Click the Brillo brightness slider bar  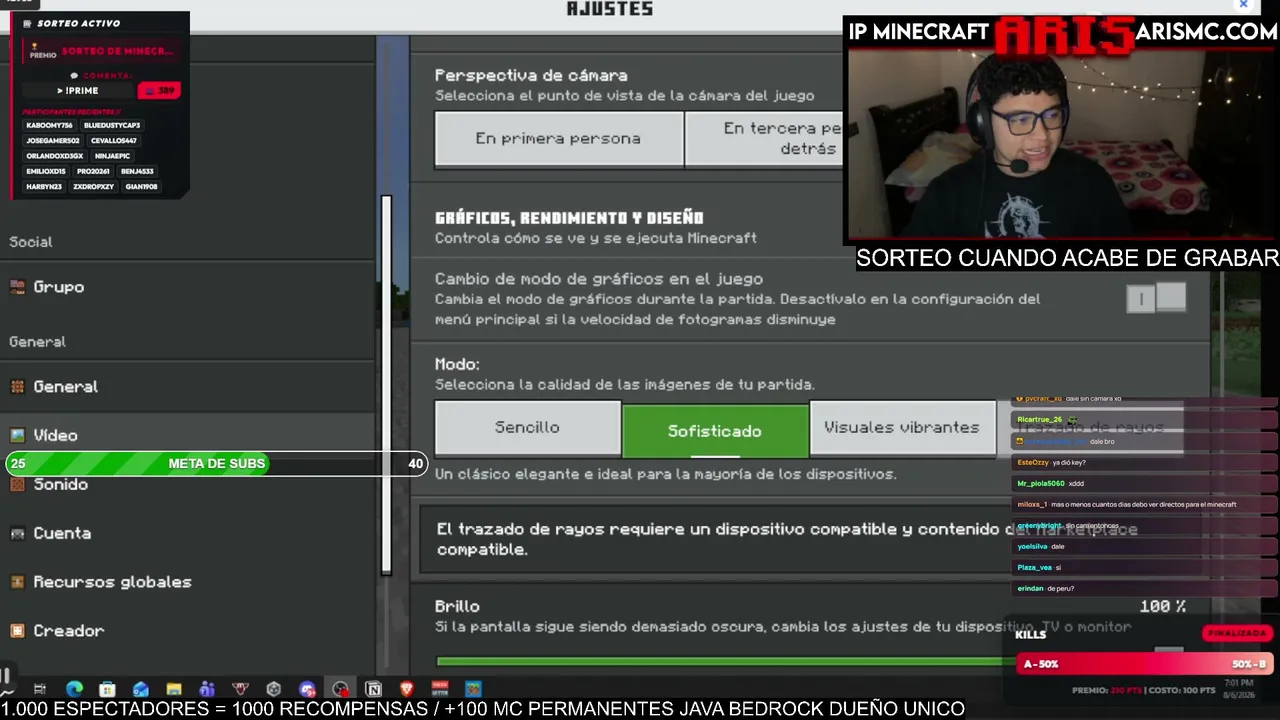(725, 661)
